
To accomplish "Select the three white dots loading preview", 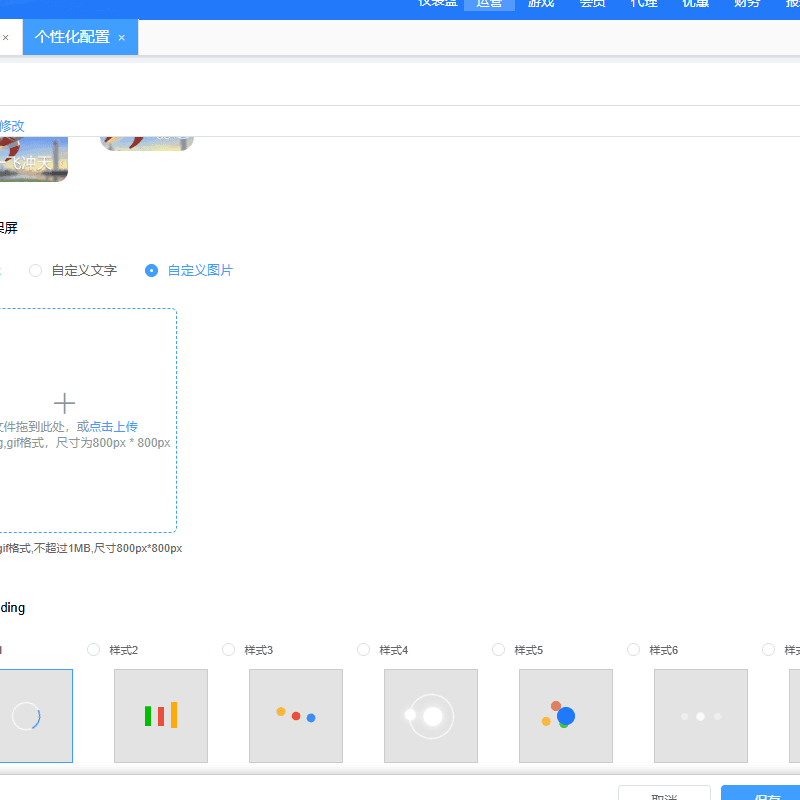I will (x=700, y=716).
